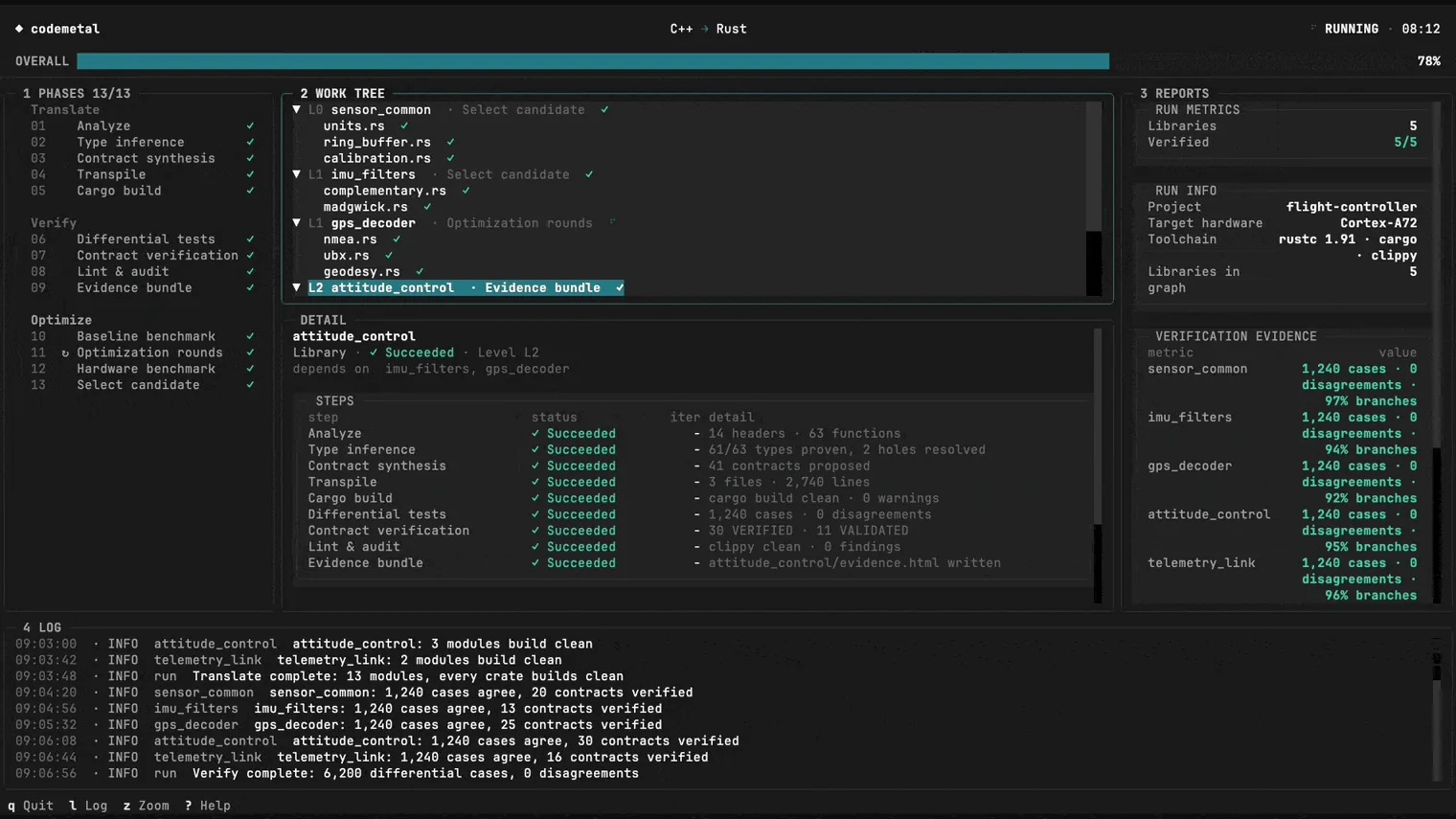Focus the PHASES panel header
The width and height of the screenshot is (1456, 819).
77,94
